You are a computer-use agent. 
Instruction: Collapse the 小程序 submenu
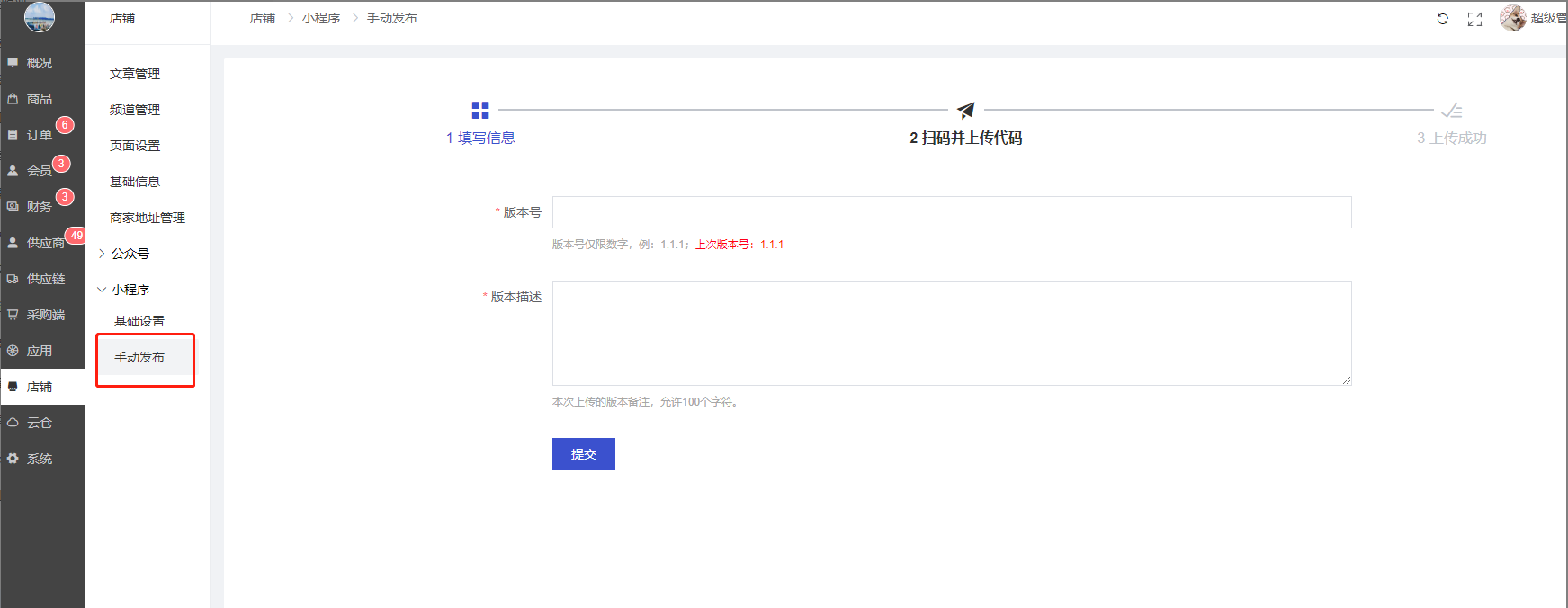[x=130, y=290]
